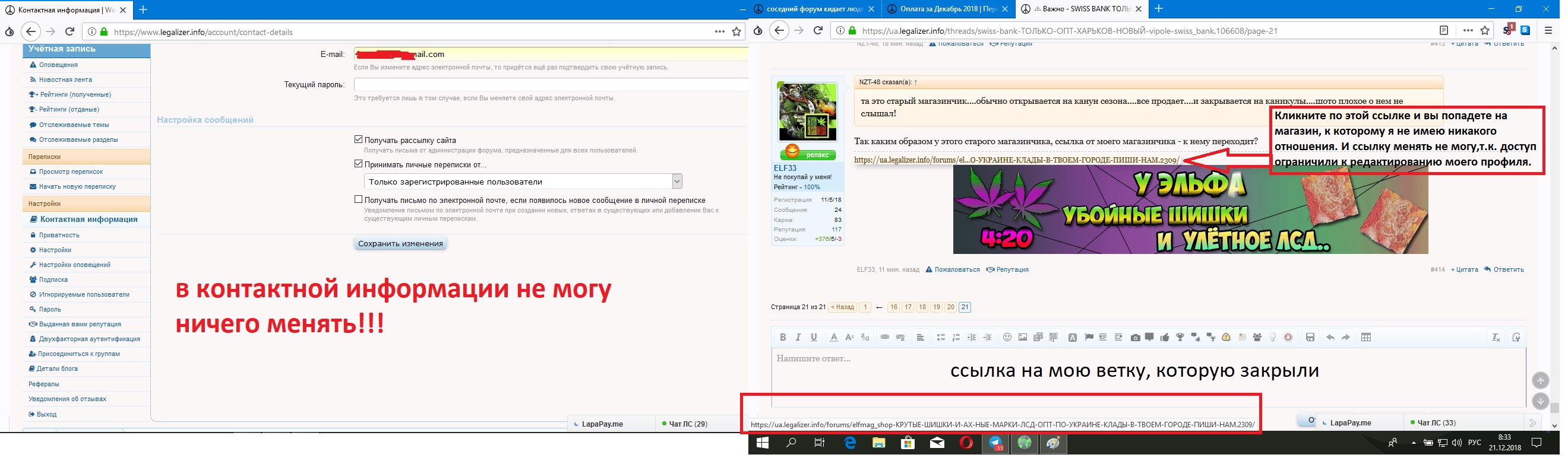Viewport: 1568px width, 464px height.
Task: Toggle bold formatting in the reply editor
Action: tap(783, 338)
